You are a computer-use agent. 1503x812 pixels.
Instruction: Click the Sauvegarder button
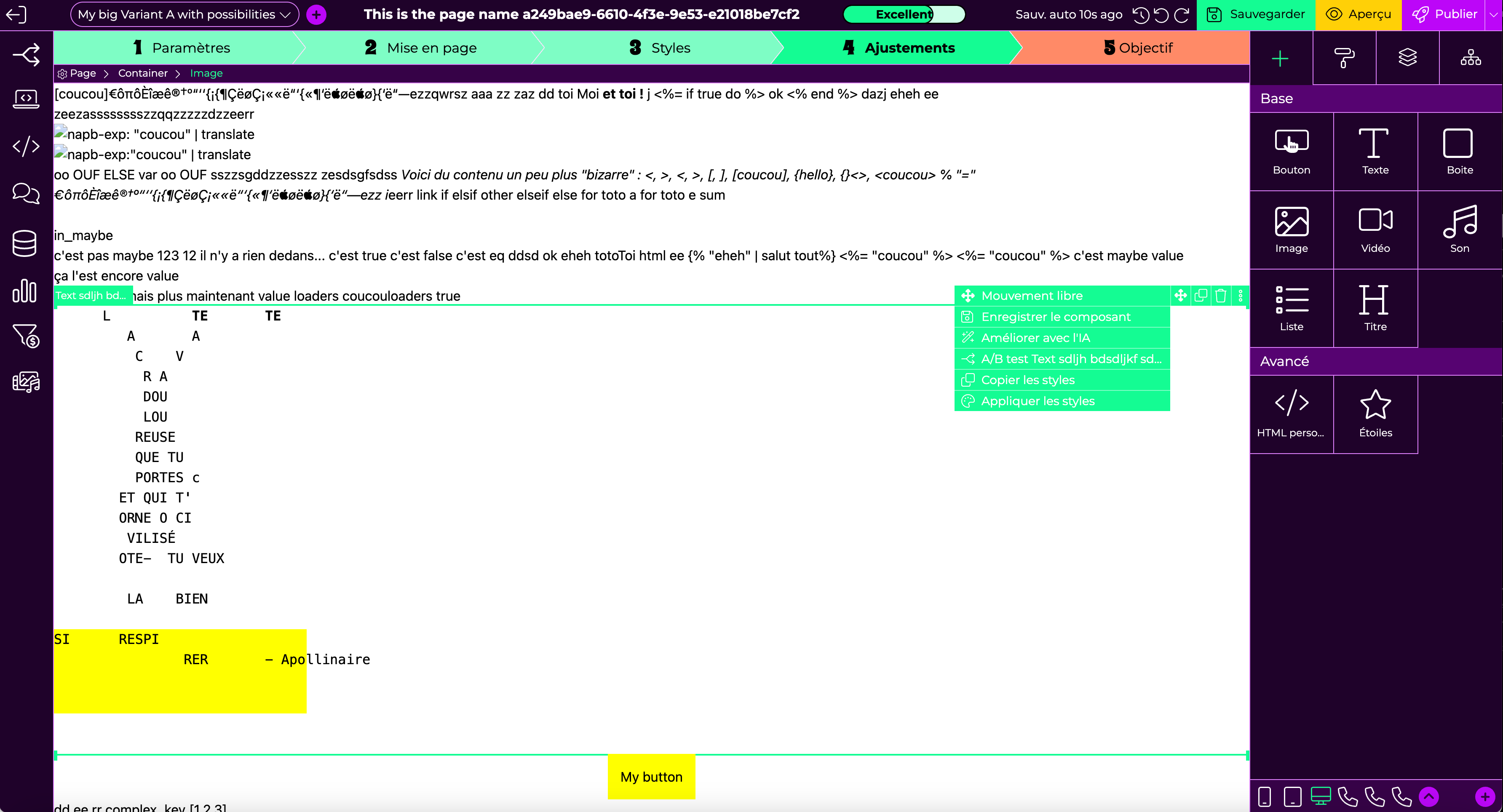tap(1256, 15)
